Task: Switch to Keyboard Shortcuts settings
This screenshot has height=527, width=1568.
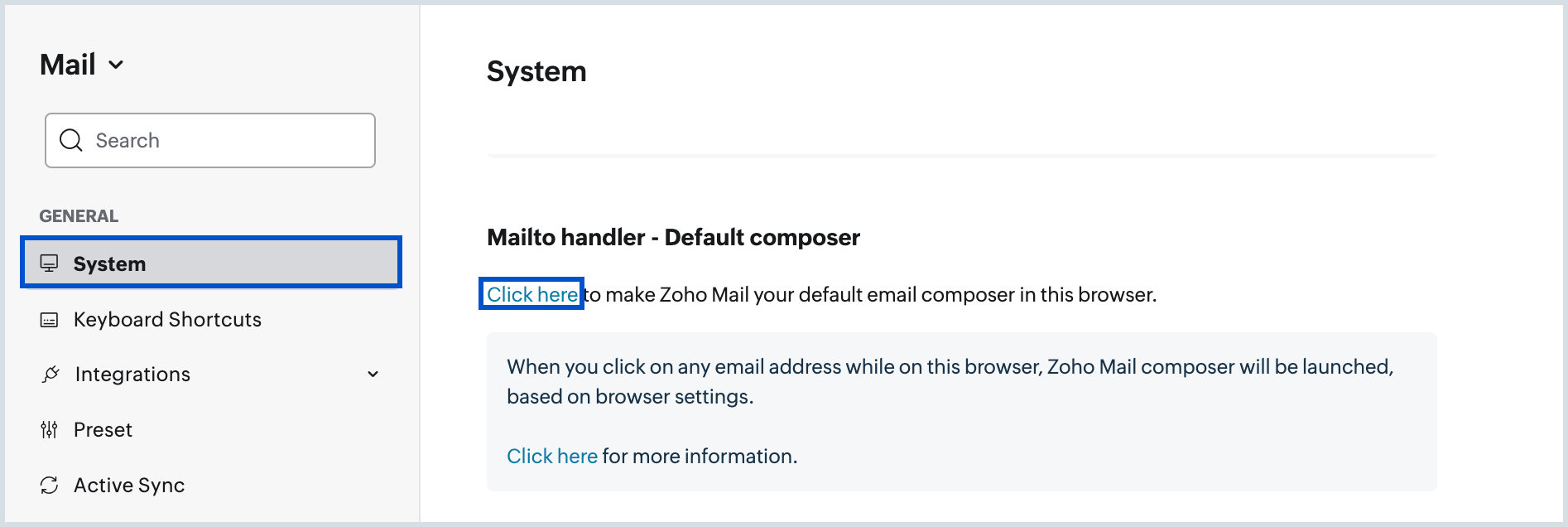Action: tap(167, 319)
